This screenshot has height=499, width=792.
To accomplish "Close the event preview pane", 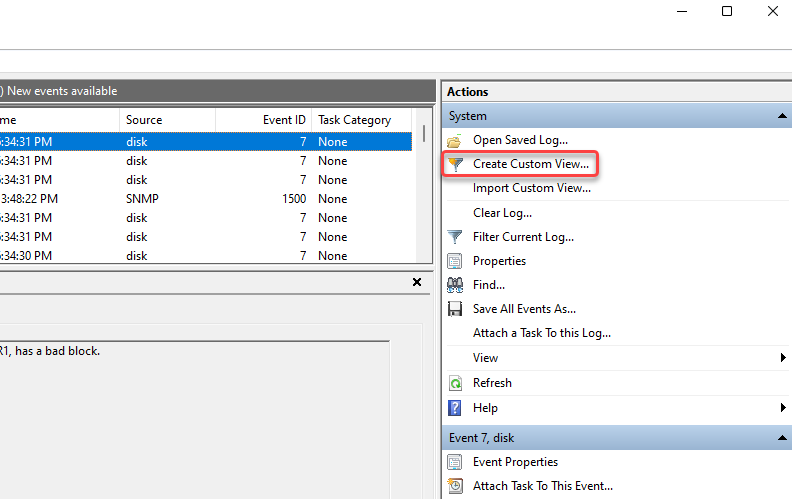I will [417, 283].
